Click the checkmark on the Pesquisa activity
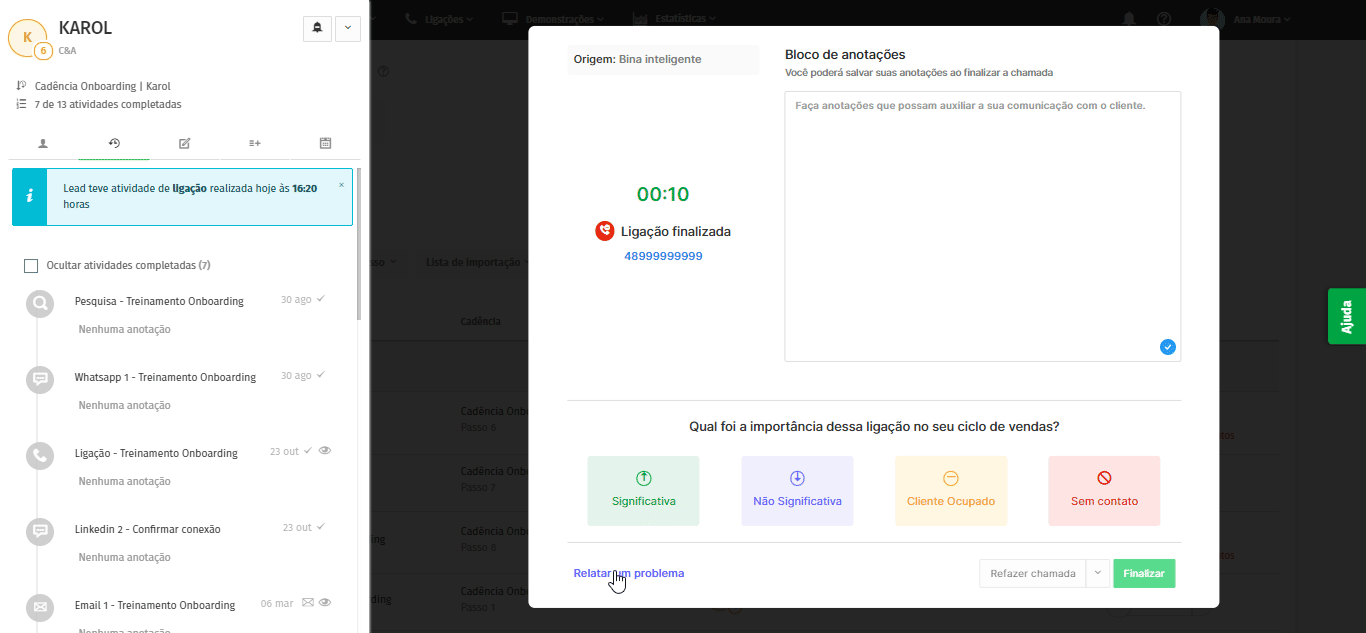 321,299
